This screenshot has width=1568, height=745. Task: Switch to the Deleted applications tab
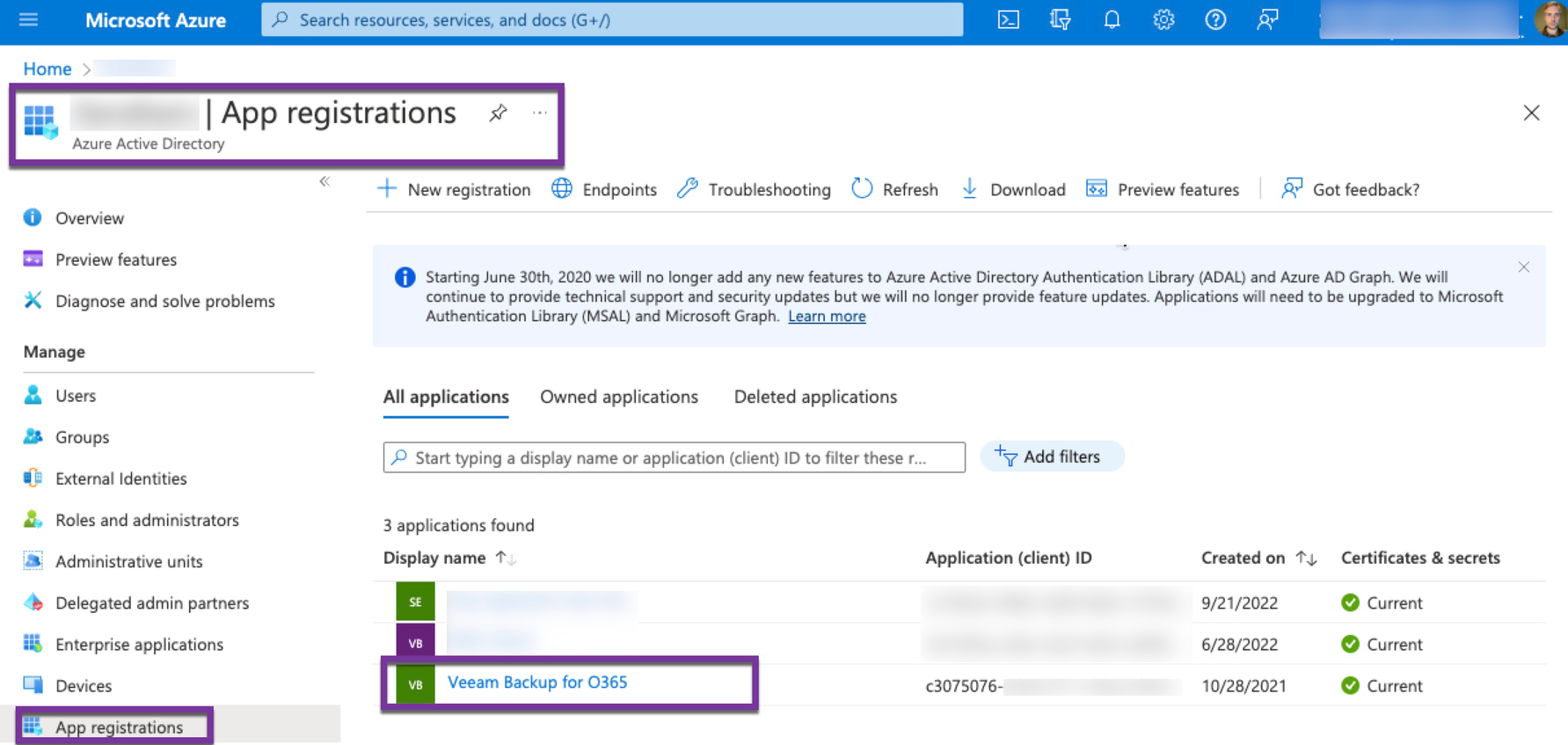[x=815, y=397]
